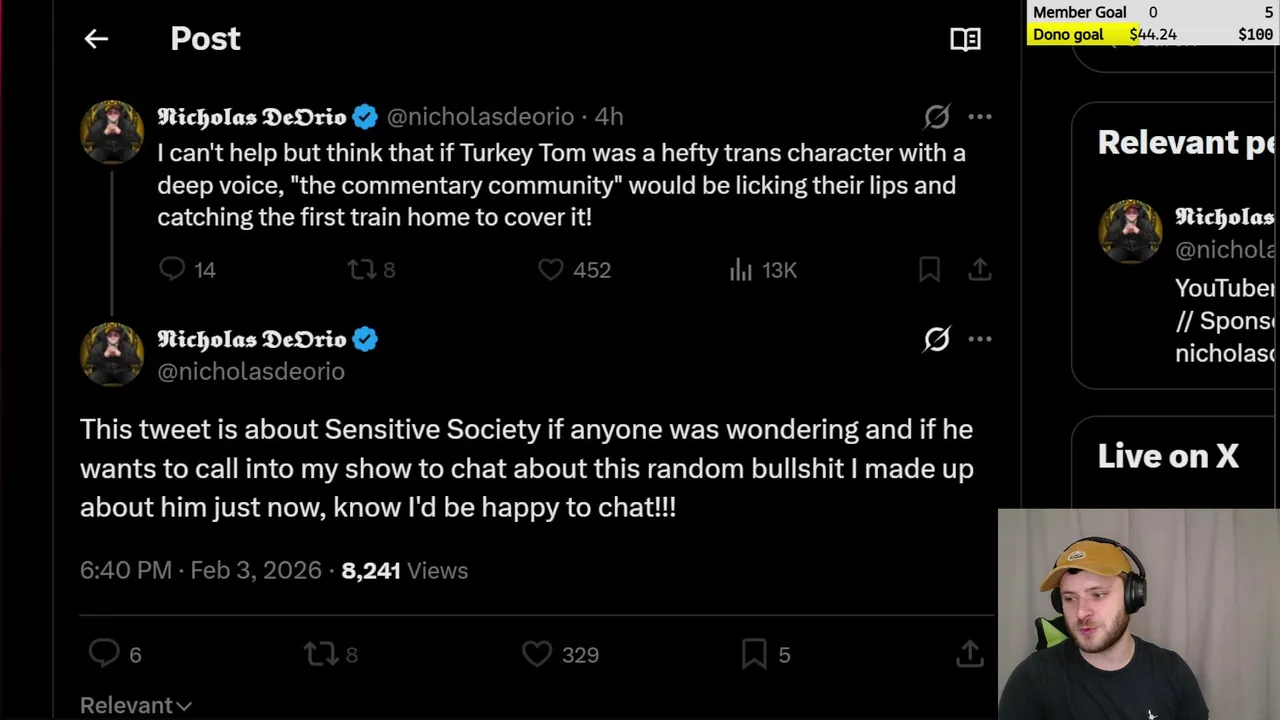1280x720 pixels.
Task: Click Grok icon on first tweet
Action: coord(936,117)
